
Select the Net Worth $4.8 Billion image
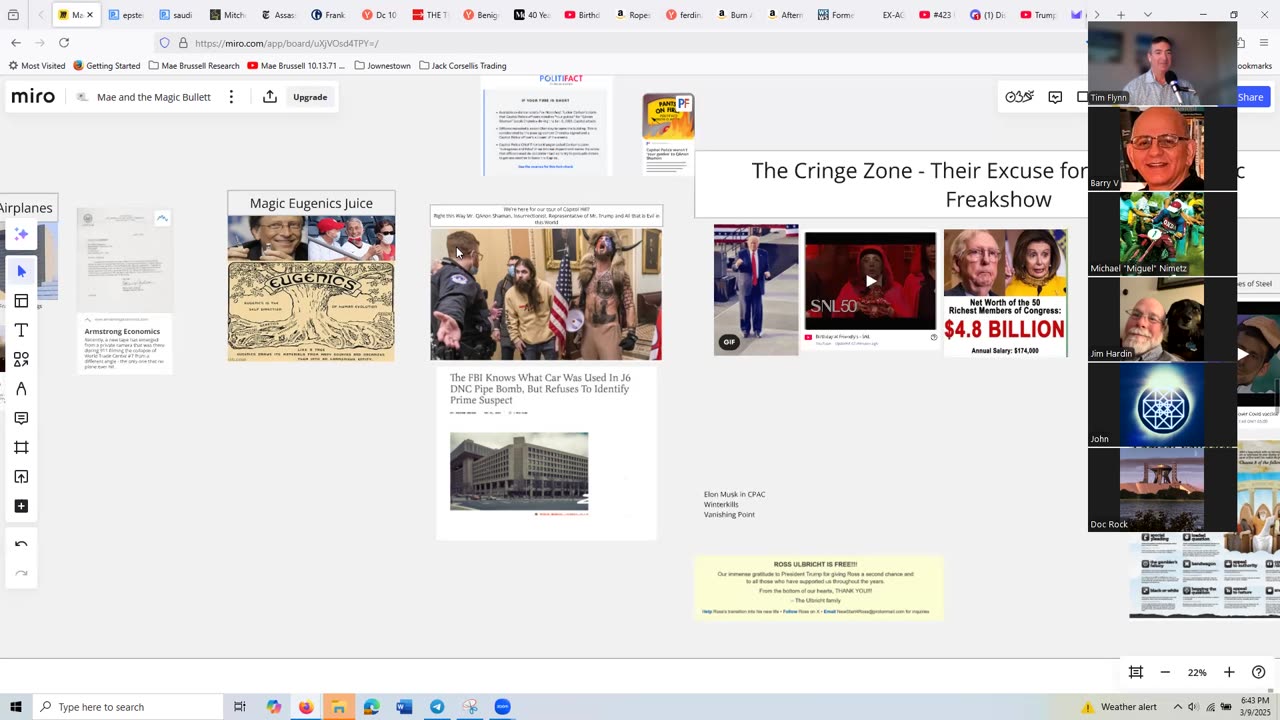coord(1005,293)
